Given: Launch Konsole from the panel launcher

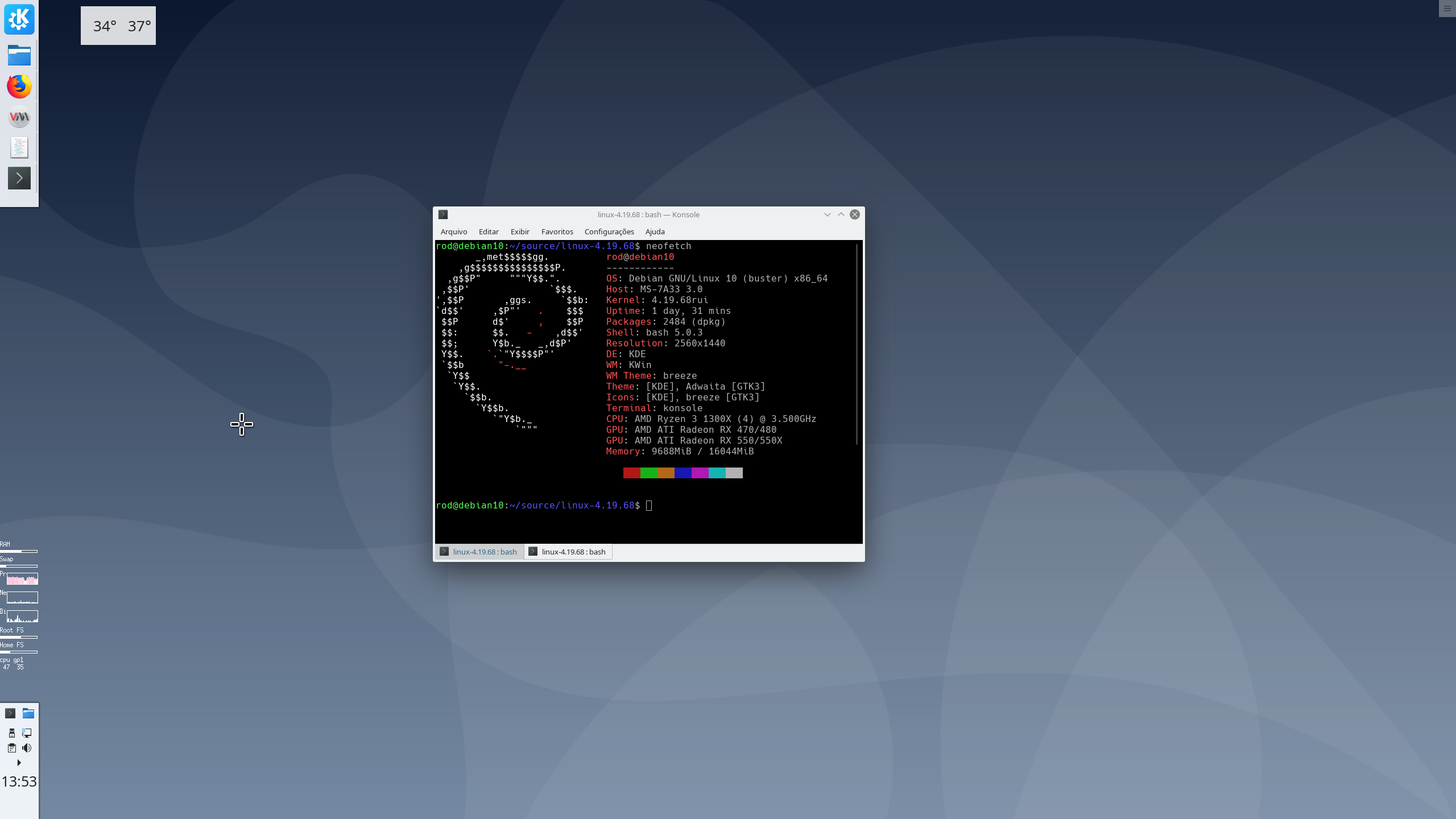Looking at the screenshot, I should pos(19,179).
